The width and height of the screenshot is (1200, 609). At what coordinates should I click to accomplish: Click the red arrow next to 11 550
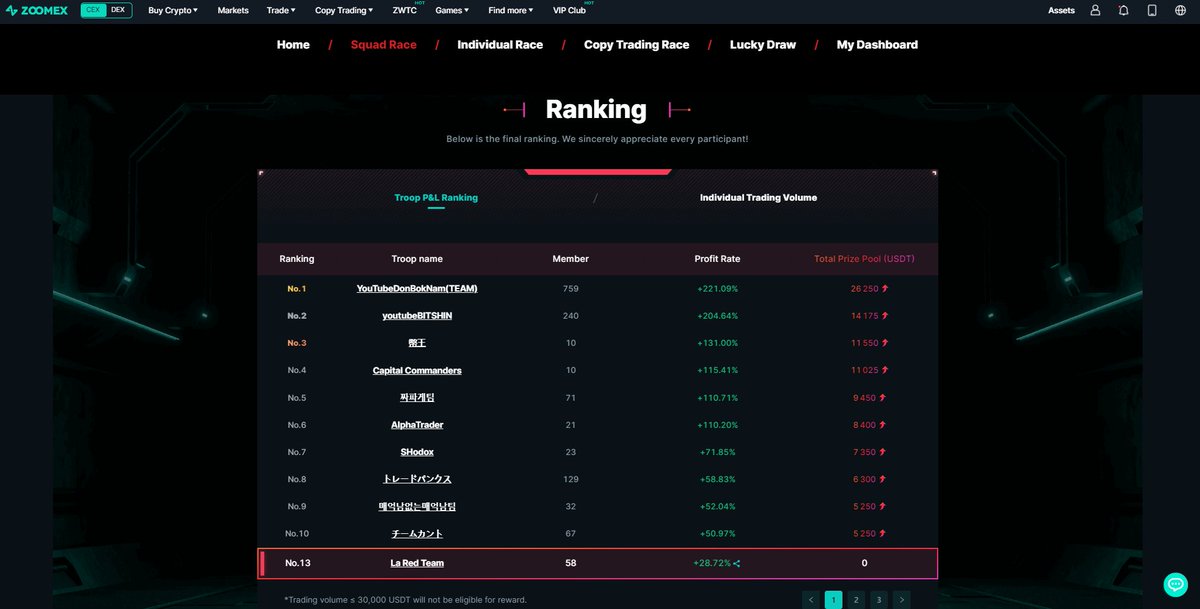pyautogui.click(x=885, y=343)
